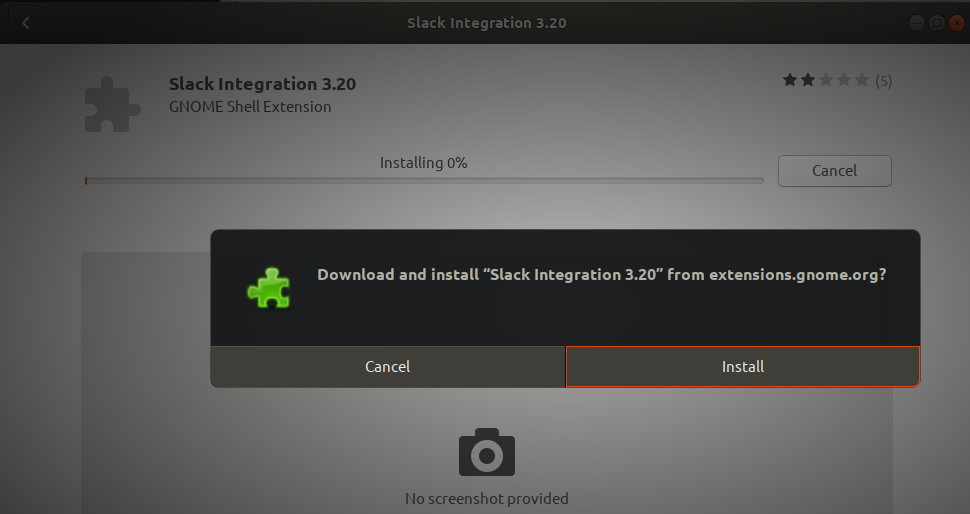This screenshot has height=514, width=970.
Task: Click the "No screenshot provided" label
Action: pyautogui.click(x=487, y=499)
